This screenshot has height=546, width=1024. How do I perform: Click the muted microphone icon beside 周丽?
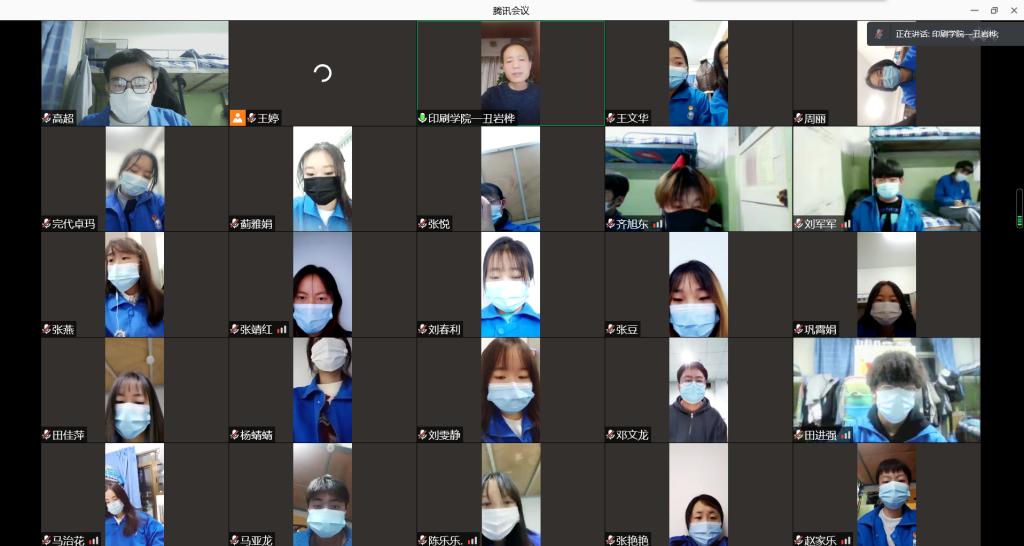[x=798, y=118]
